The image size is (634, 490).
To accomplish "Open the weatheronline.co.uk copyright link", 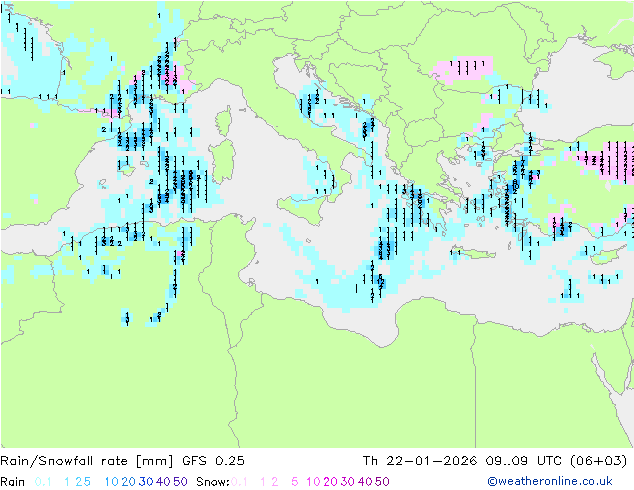I will [x=550, y=481].
